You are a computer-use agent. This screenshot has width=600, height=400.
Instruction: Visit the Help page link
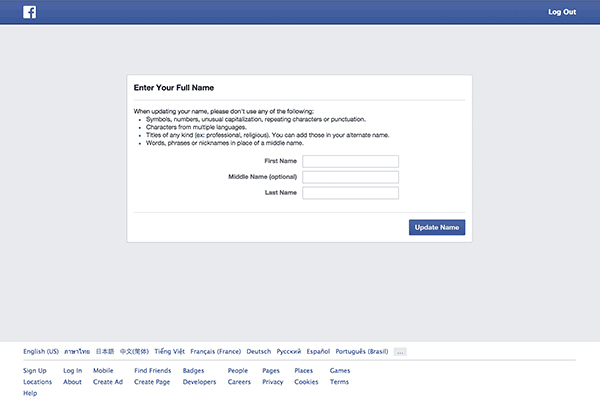[30, 393]
